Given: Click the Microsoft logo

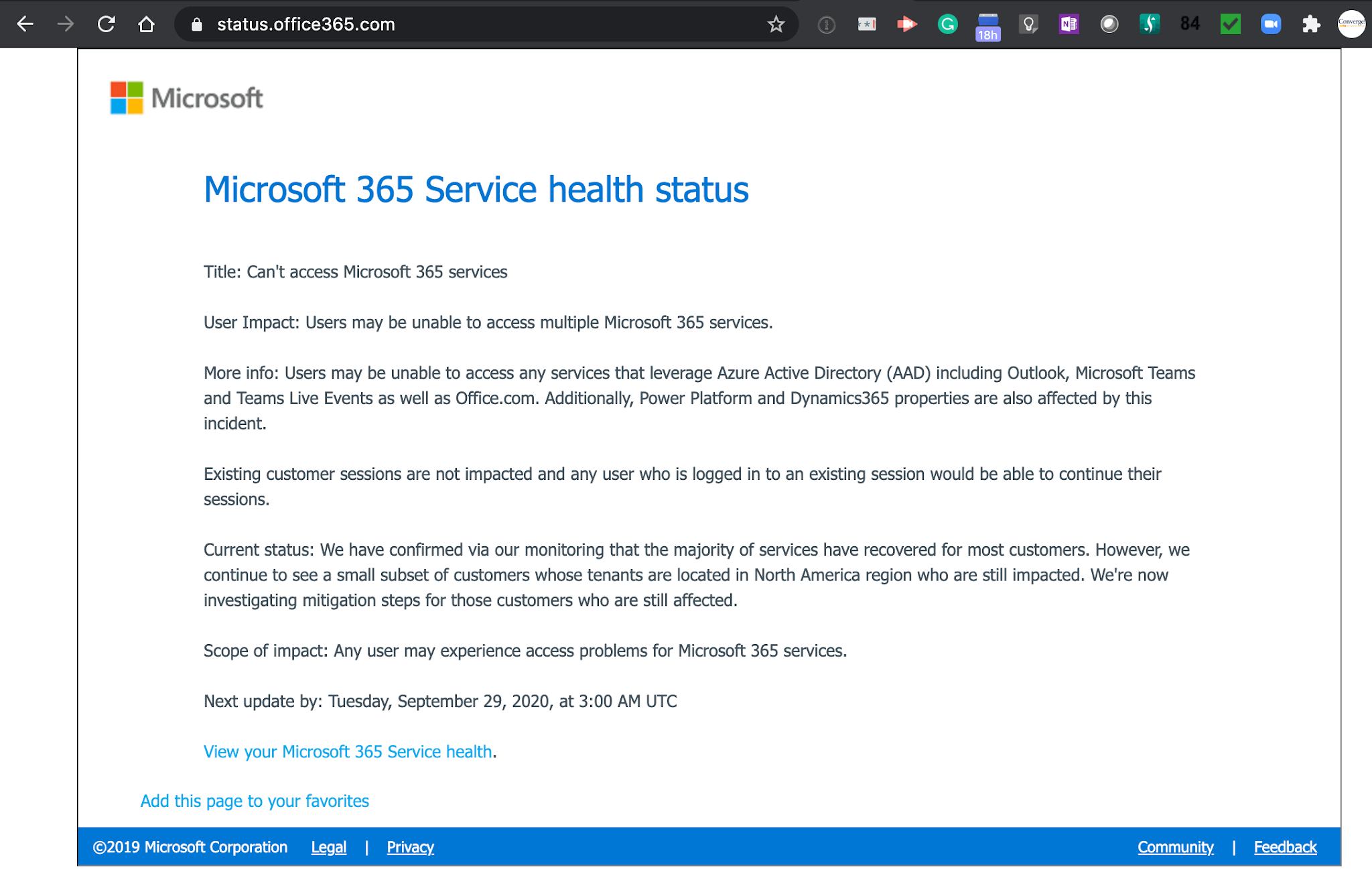Looking at the screenshot, I should click(x=186, y=97).
